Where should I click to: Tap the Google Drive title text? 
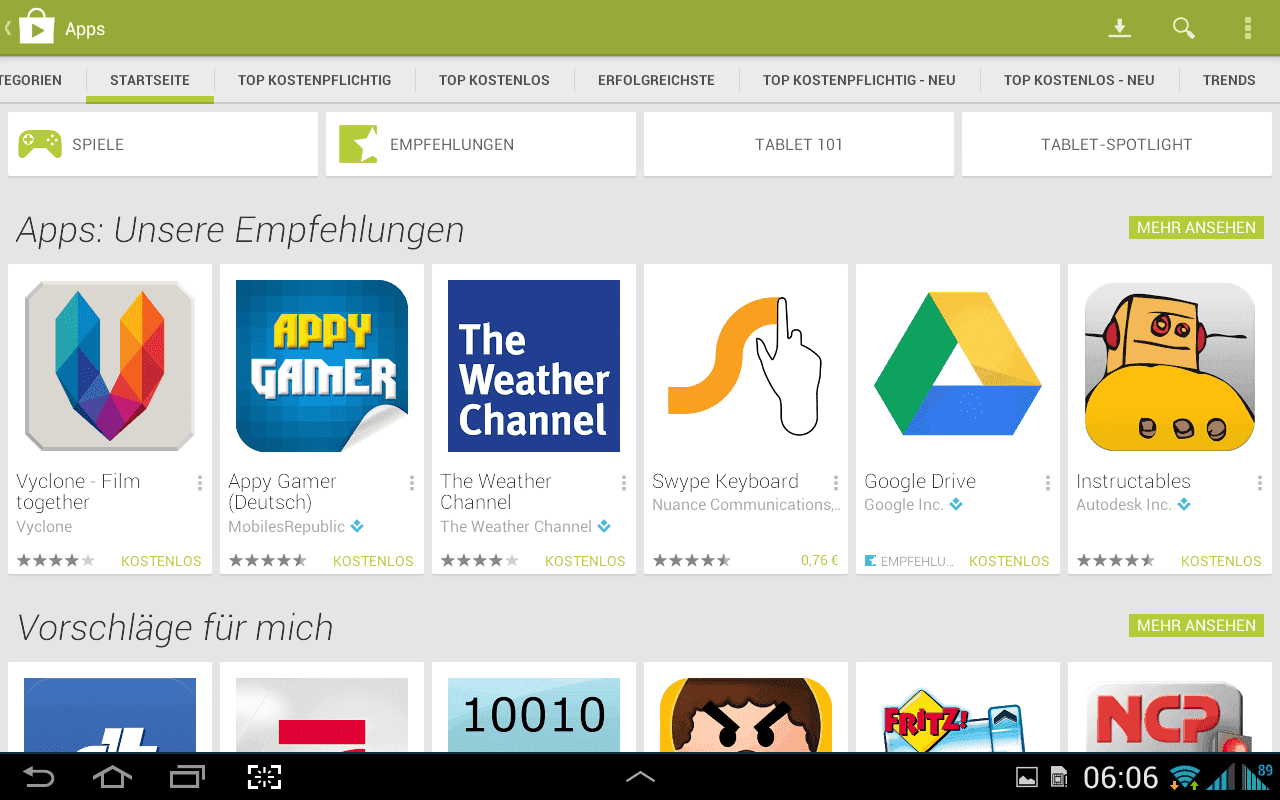coord(920,481)
